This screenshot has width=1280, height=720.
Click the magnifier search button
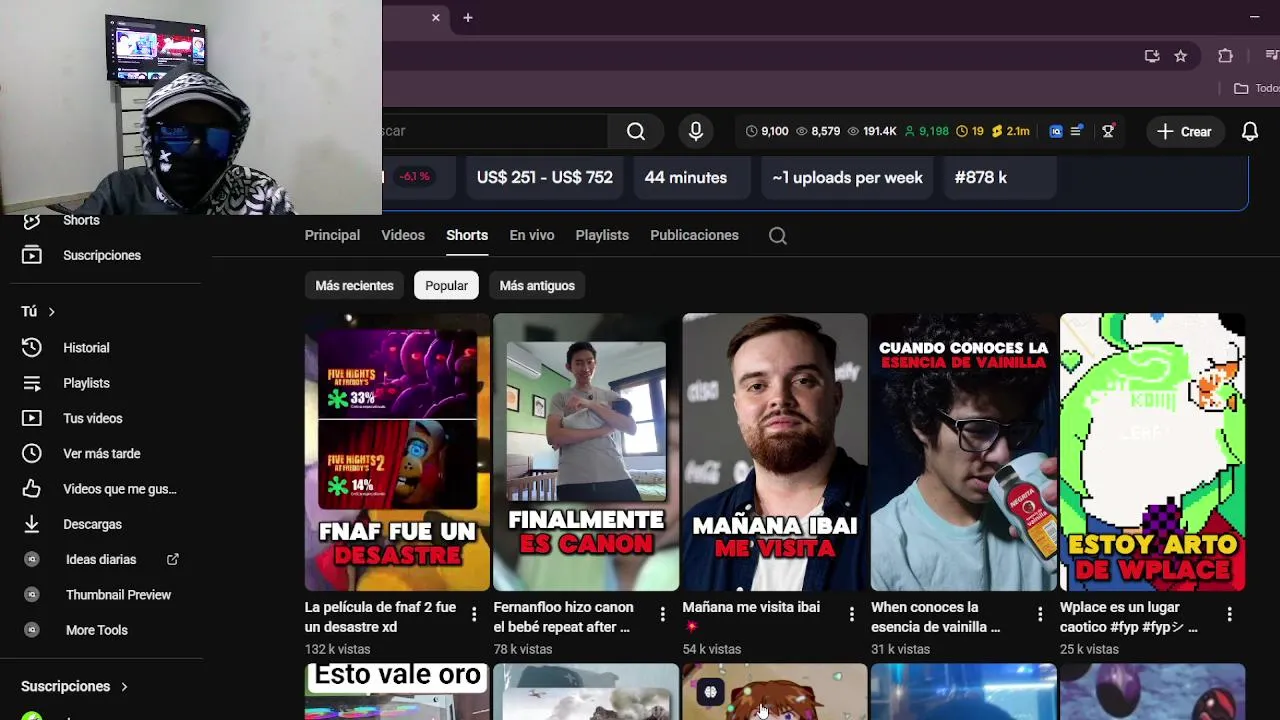636,131
